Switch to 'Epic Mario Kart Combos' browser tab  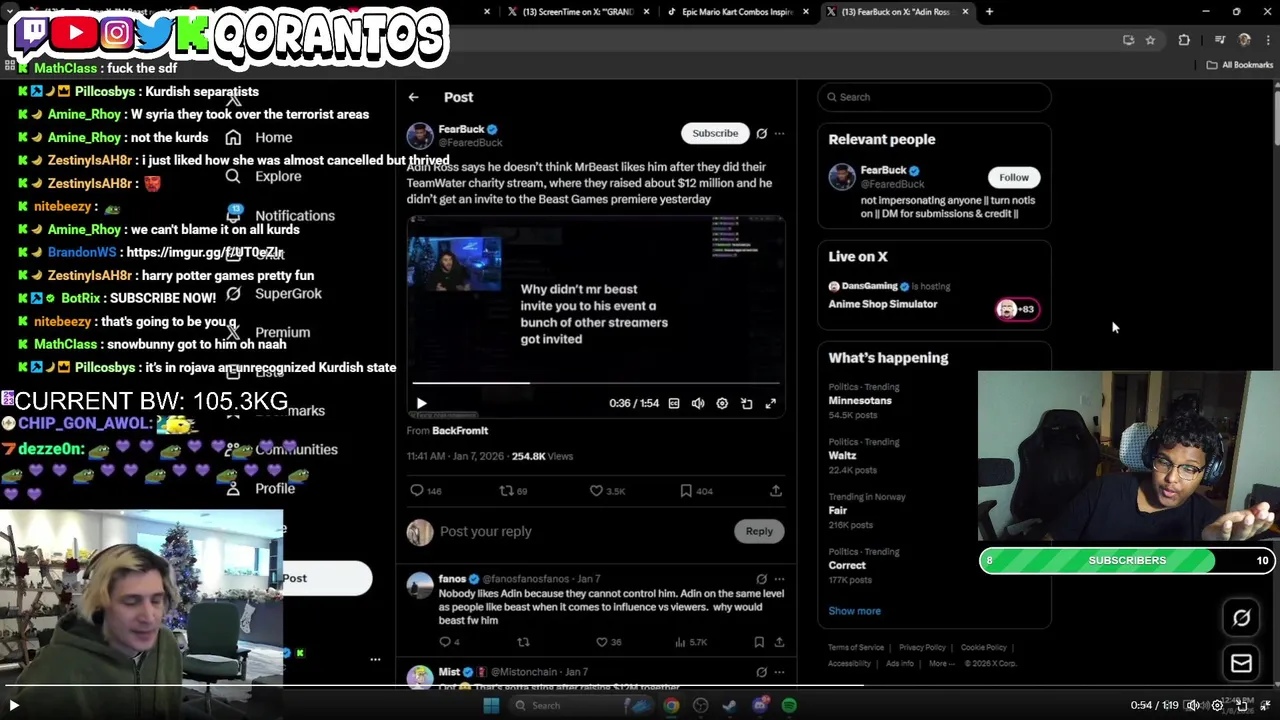click(x=738, y=12)
